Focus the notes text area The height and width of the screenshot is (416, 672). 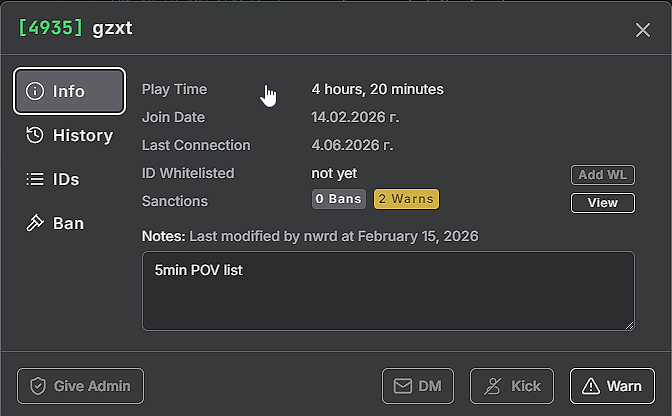[x=388, y=291]
